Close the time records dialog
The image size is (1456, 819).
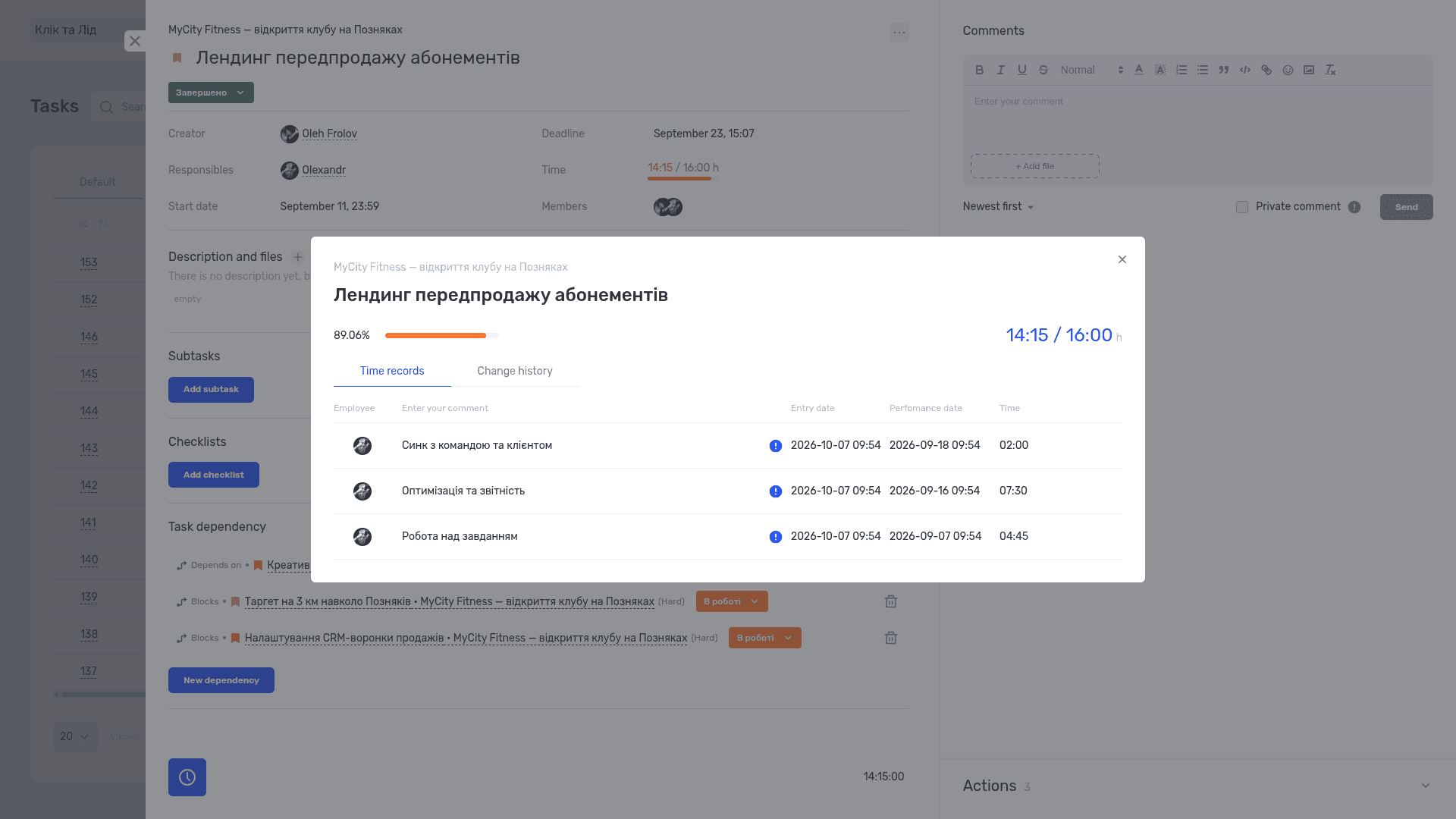coord(1122,259)
